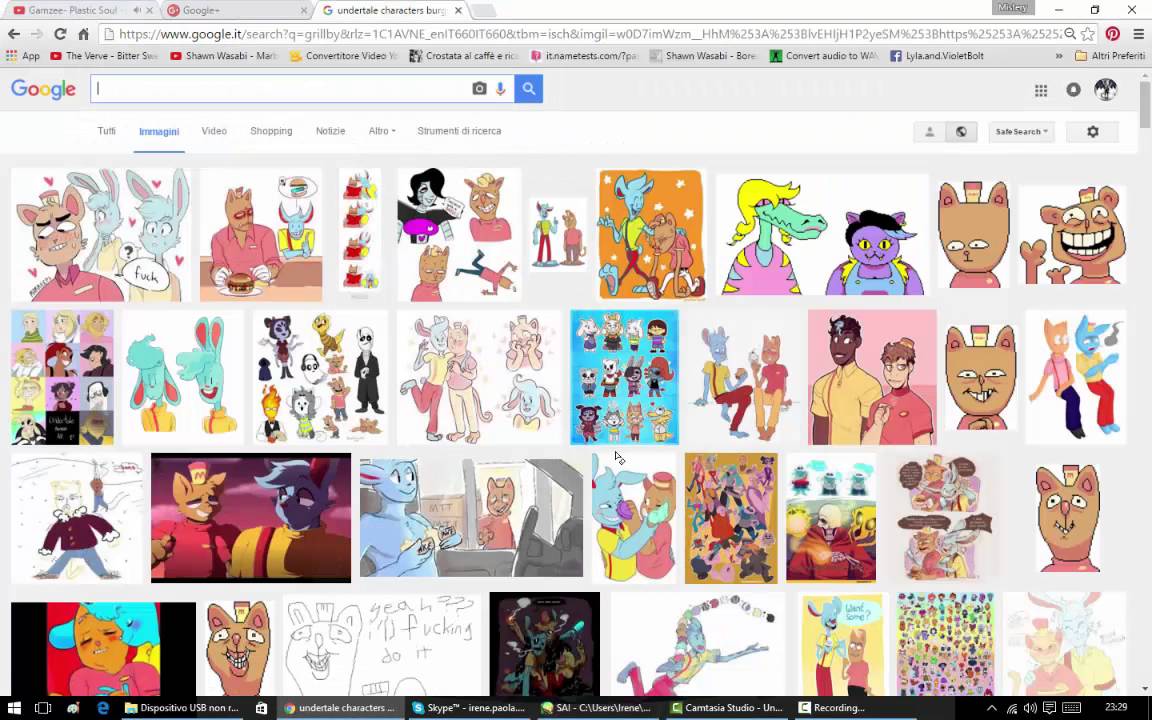This screenshot has width=1152, height=720.
Task: Open the Apps bookmarks shortcut
Action: [23, 56]
